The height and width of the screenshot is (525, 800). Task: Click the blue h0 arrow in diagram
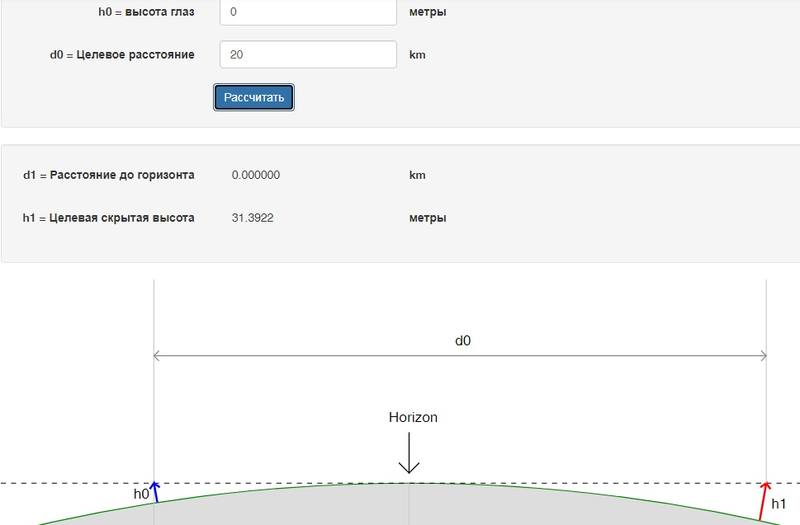[x=155, y=492]
